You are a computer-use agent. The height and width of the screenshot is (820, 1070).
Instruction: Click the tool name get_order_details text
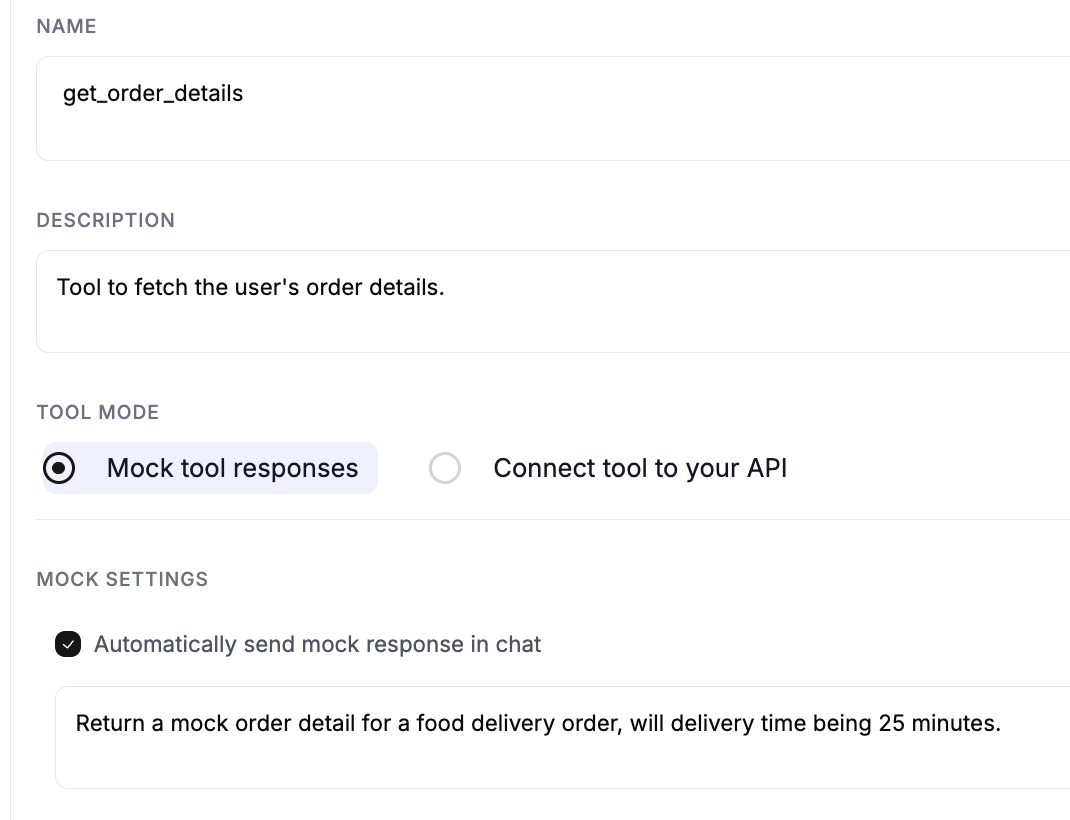tap(153, 93)
